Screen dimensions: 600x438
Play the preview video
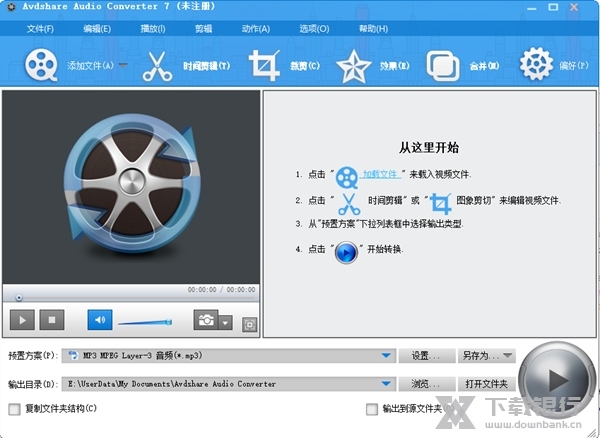tap(22, 320)
